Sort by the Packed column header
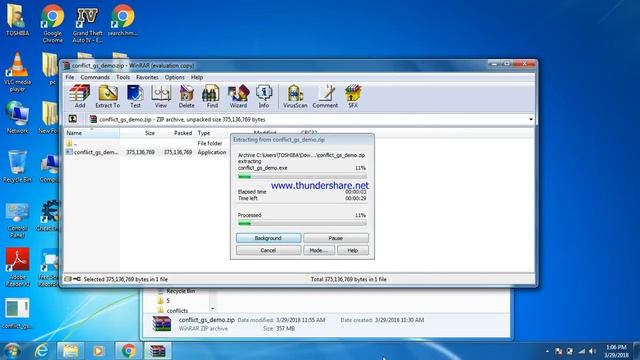The image size is (640, 360). (176, 133)
